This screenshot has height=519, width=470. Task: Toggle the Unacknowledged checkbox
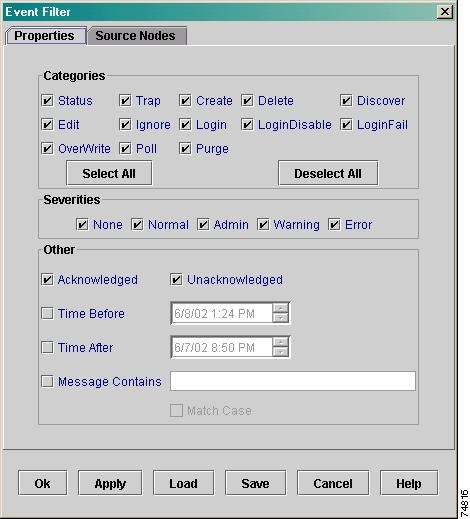(176, 280)
